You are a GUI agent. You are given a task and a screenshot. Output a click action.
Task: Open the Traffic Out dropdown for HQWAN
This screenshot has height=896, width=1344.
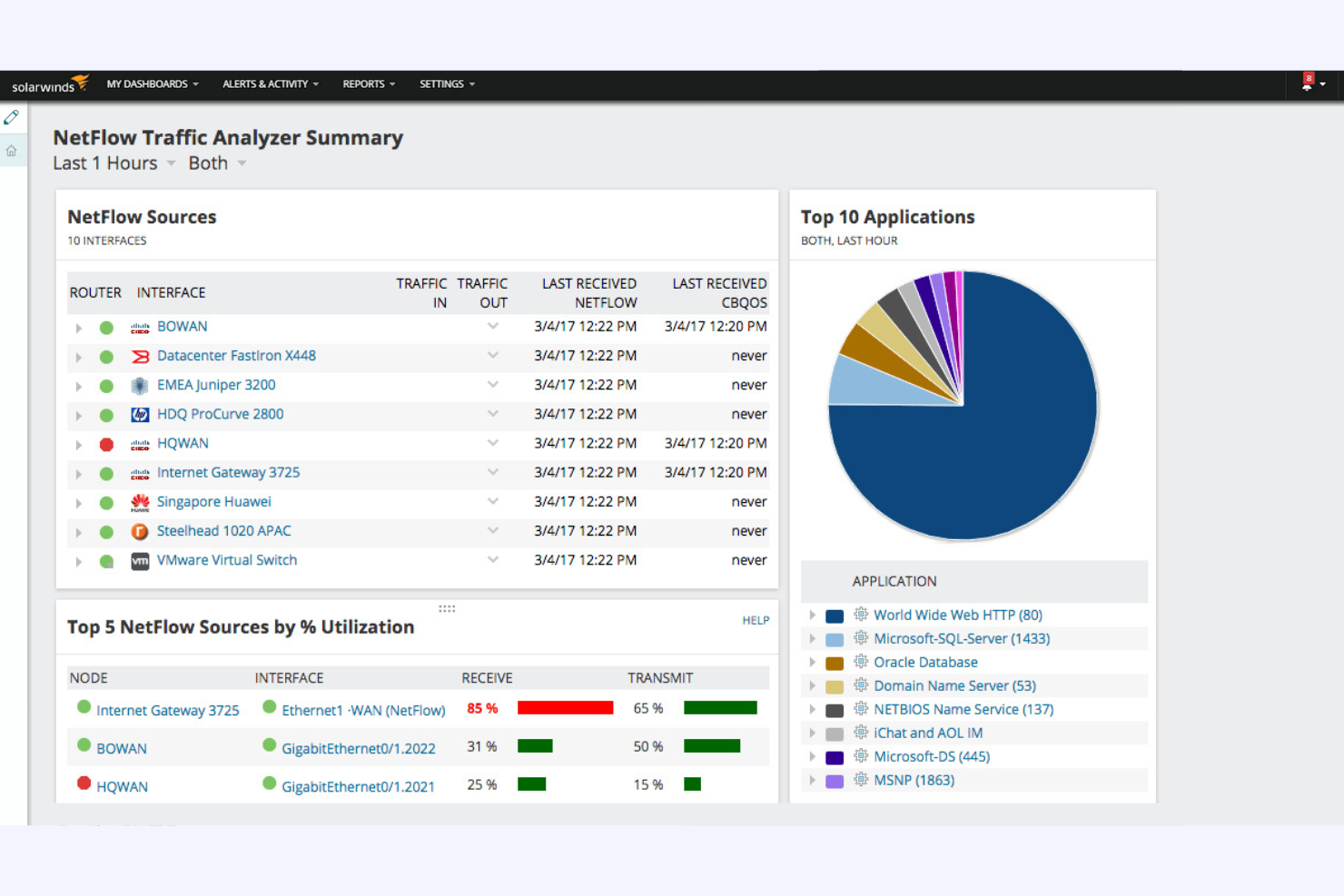coord(492,444)
